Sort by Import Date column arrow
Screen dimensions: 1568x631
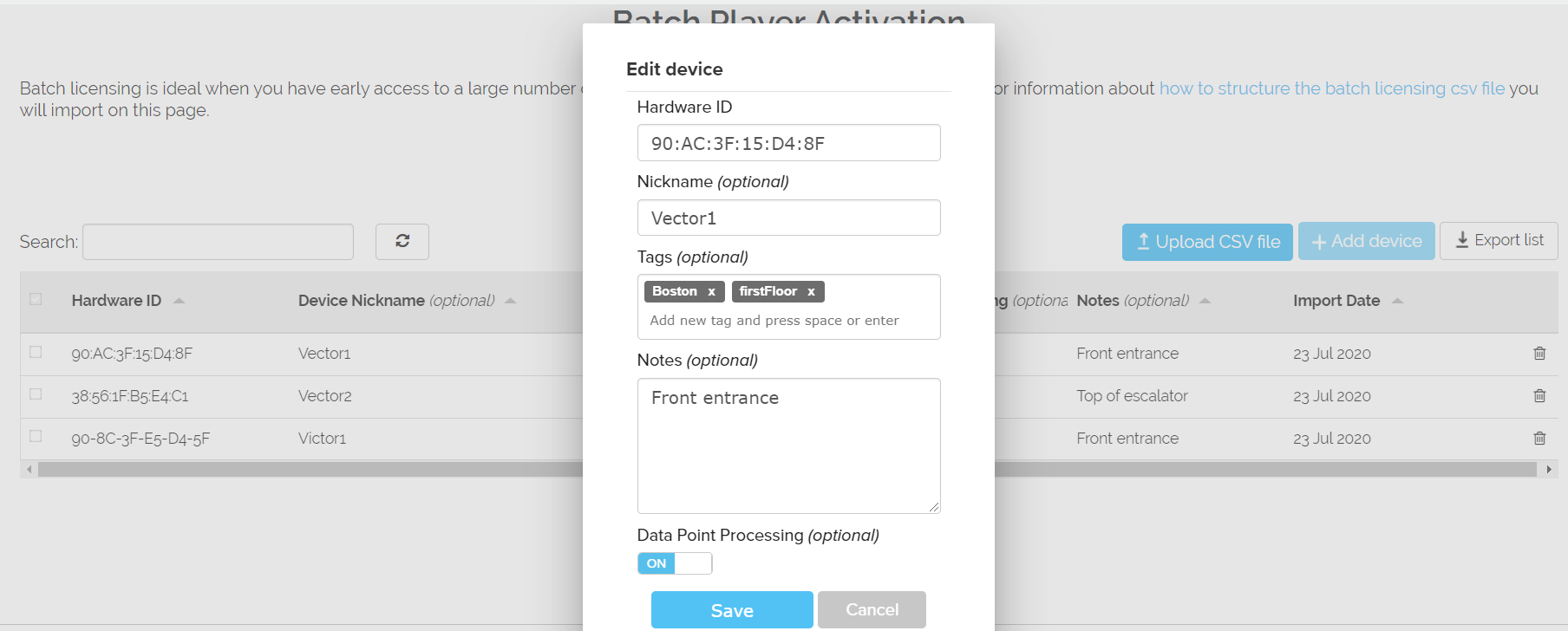click(x=1397, y=301)
